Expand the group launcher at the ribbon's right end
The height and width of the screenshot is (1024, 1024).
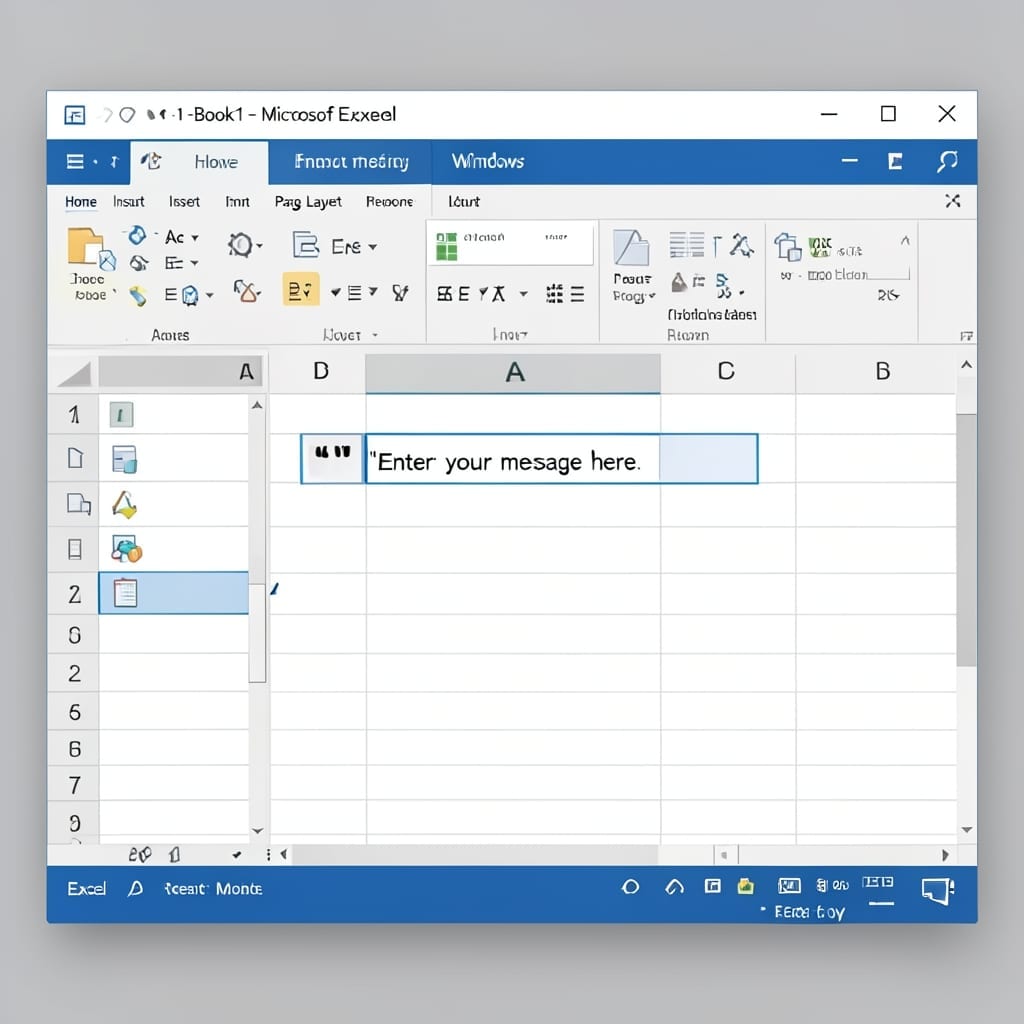(967, 336)
